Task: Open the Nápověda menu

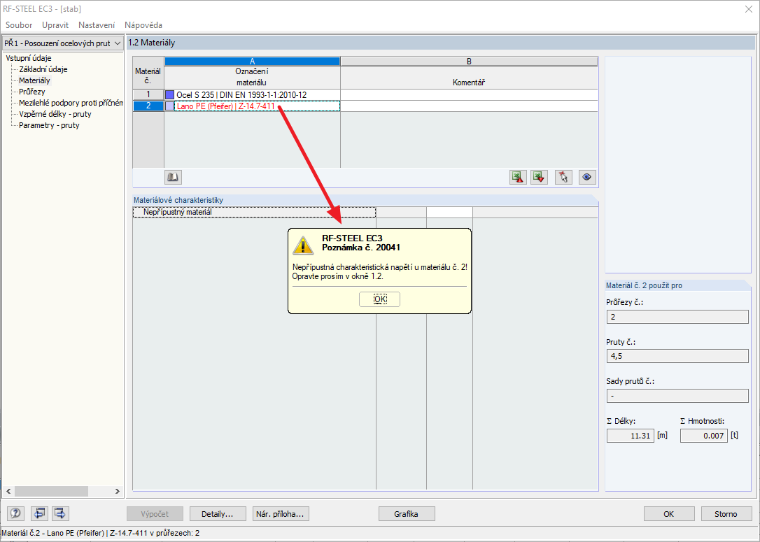Action: point(143,25)
